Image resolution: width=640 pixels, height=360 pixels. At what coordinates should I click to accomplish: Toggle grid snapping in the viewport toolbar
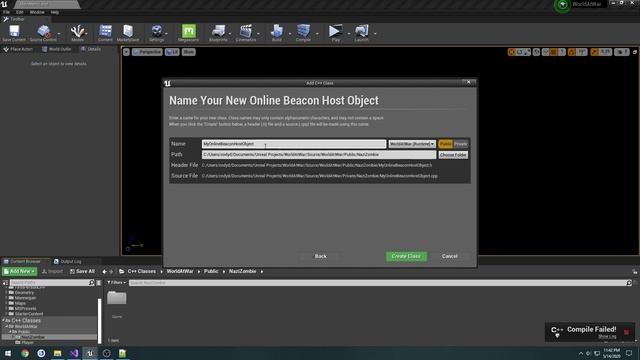pos(553,52)
